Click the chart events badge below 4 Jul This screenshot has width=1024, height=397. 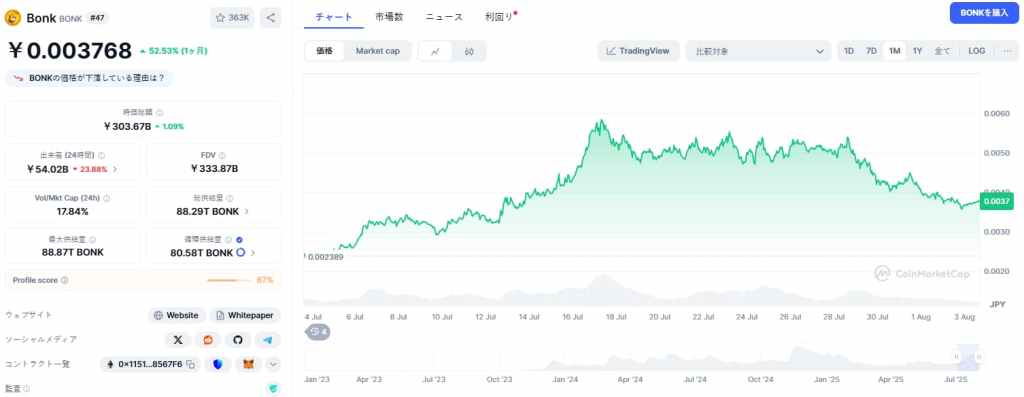click(318, 332)
